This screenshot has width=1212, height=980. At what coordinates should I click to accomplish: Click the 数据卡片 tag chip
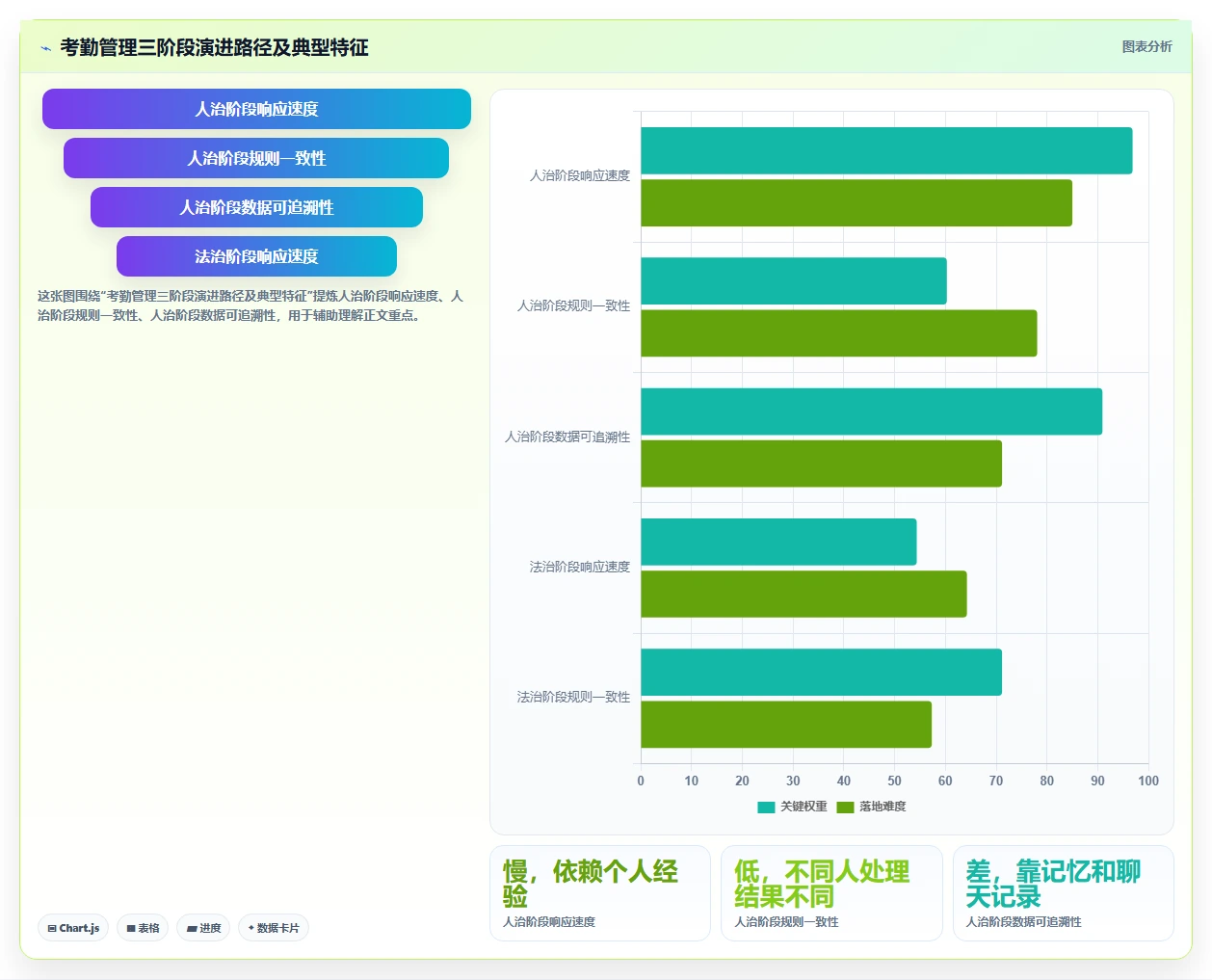(x=274, y=928)
